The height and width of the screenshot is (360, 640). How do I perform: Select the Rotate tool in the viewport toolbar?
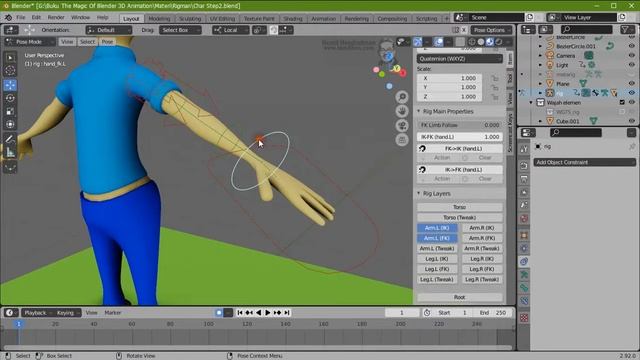click(x=10, y=98)
